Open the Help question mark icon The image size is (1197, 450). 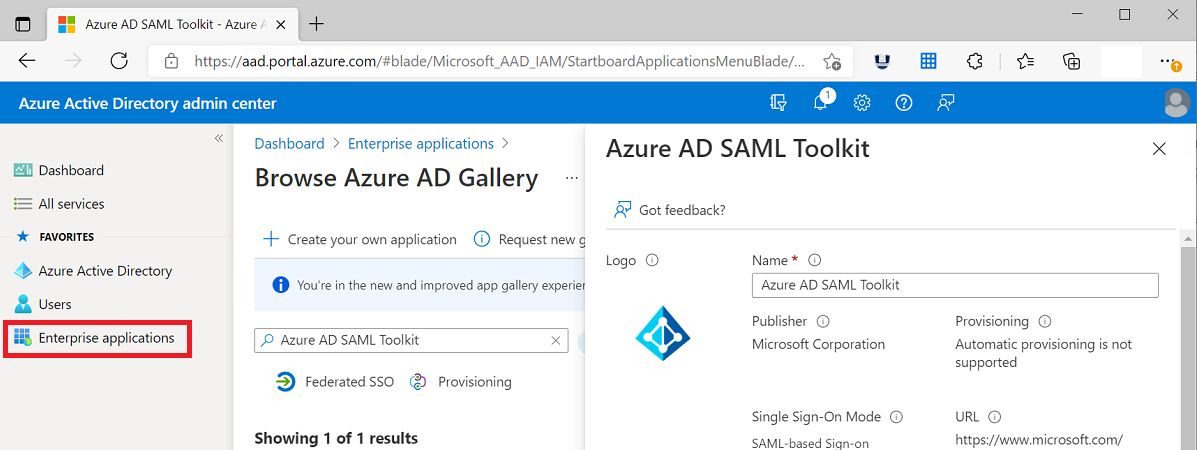904,102
